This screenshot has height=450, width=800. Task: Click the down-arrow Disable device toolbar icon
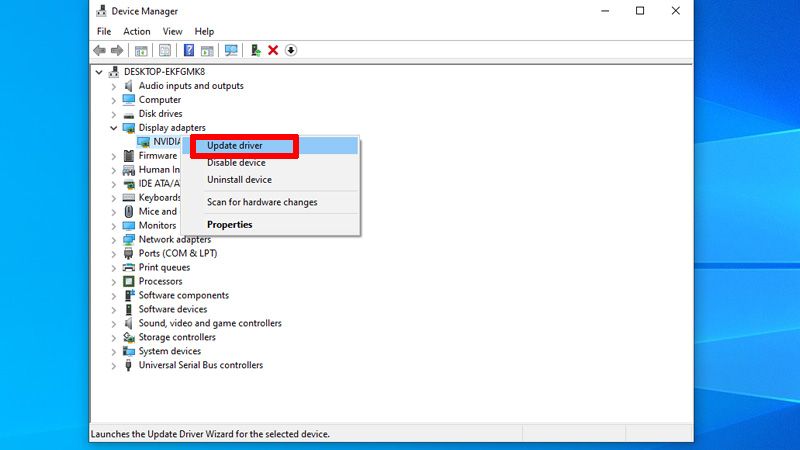pyautogui.click(x=291, y=50)
